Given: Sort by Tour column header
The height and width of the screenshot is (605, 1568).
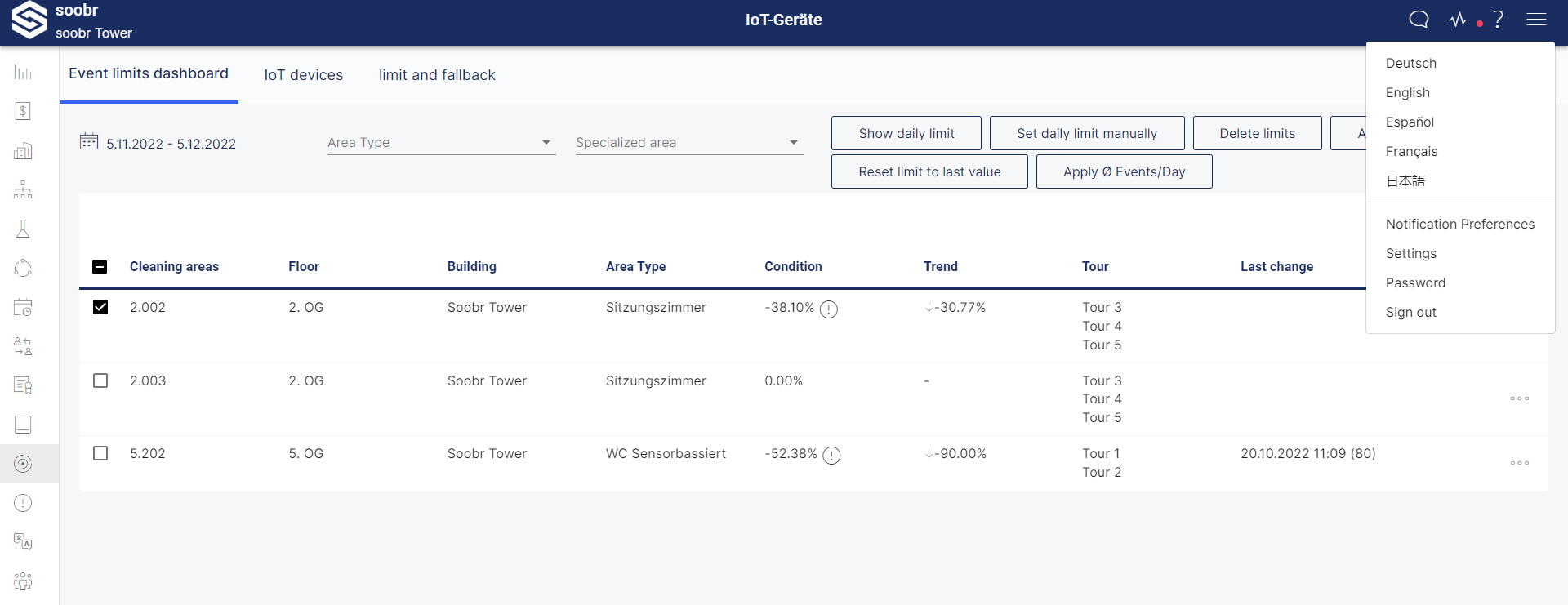Looking at the screenshot, I should click(x=1095, y=266).
